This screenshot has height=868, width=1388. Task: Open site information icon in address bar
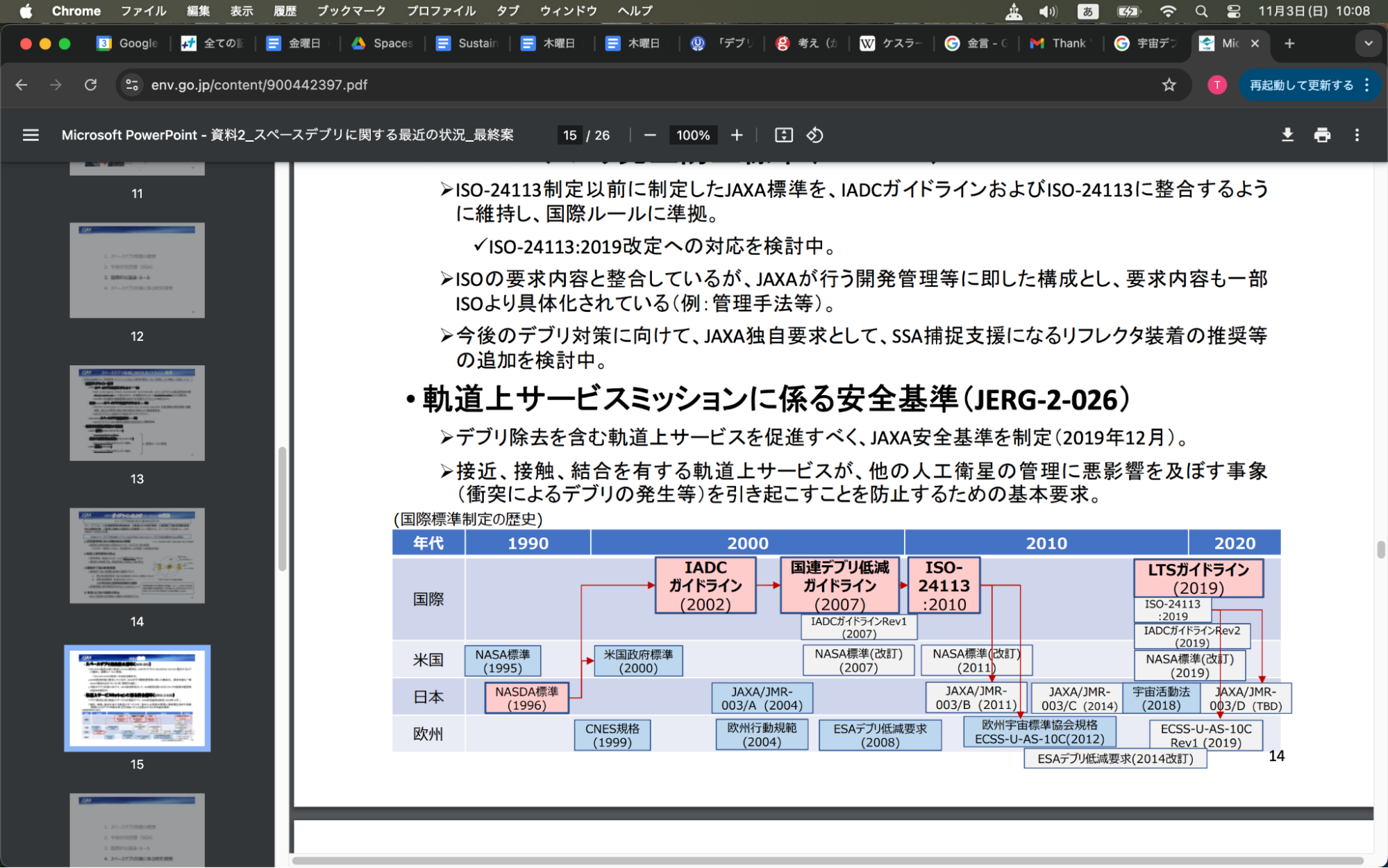[132, 85]
